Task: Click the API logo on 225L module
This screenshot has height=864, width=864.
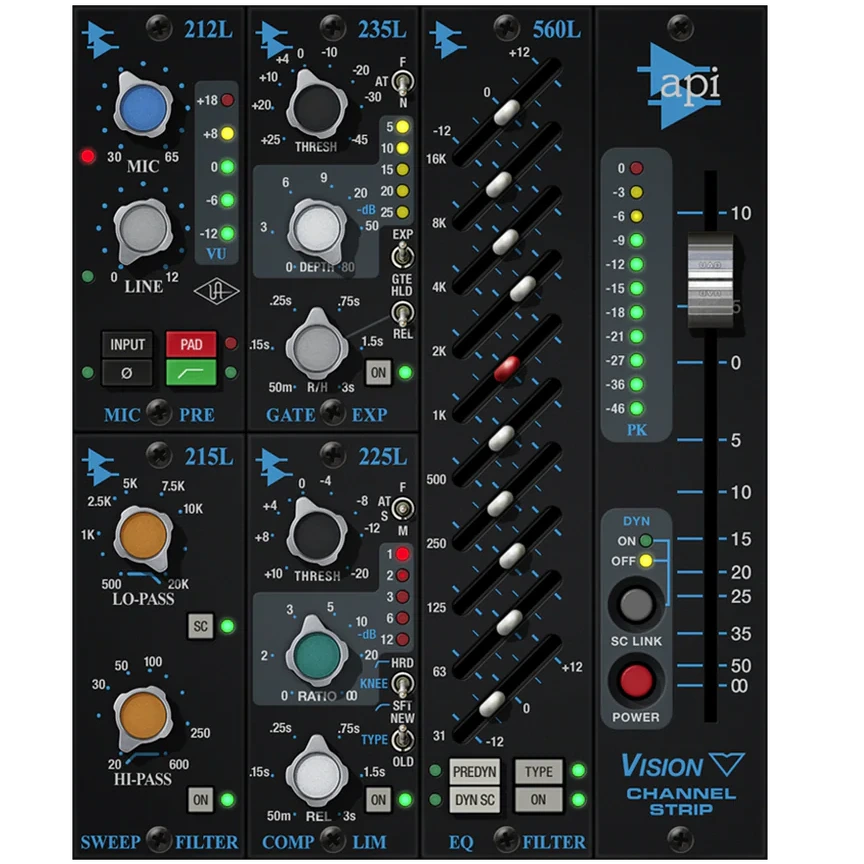Action: click(x=273, y=467)
